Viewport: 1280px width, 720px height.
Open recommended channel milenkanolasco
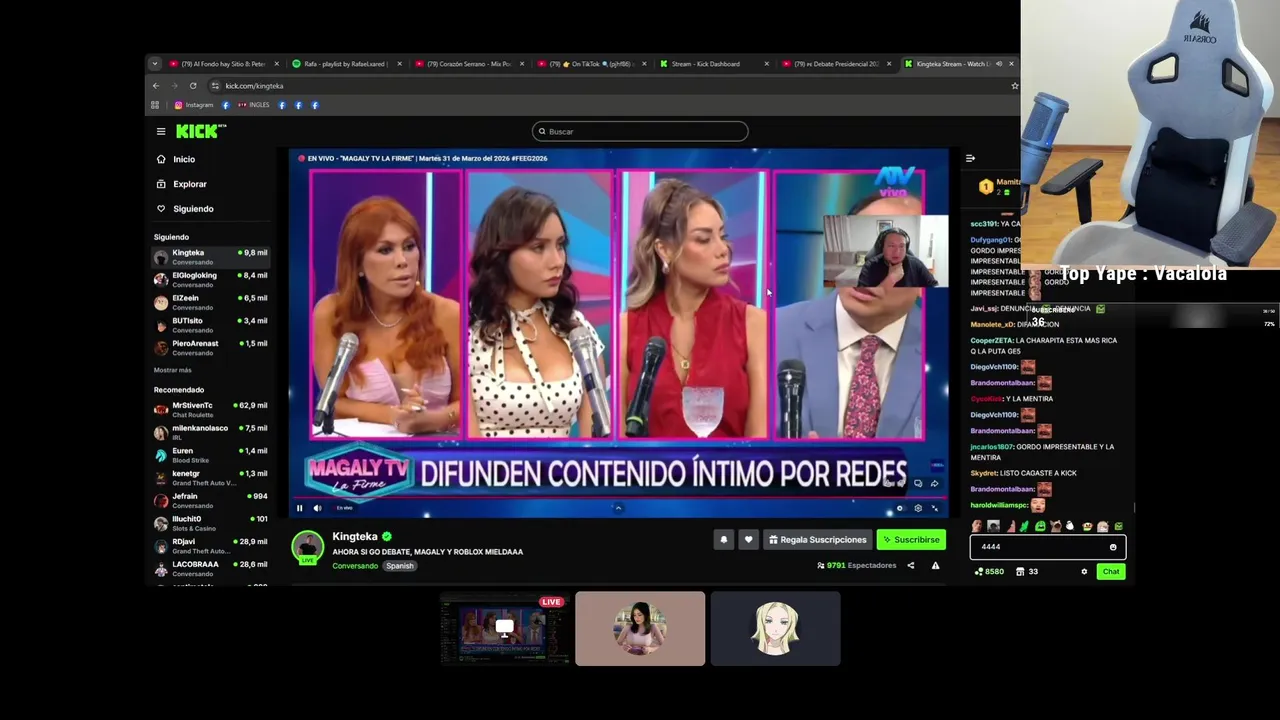pos(211,432)
